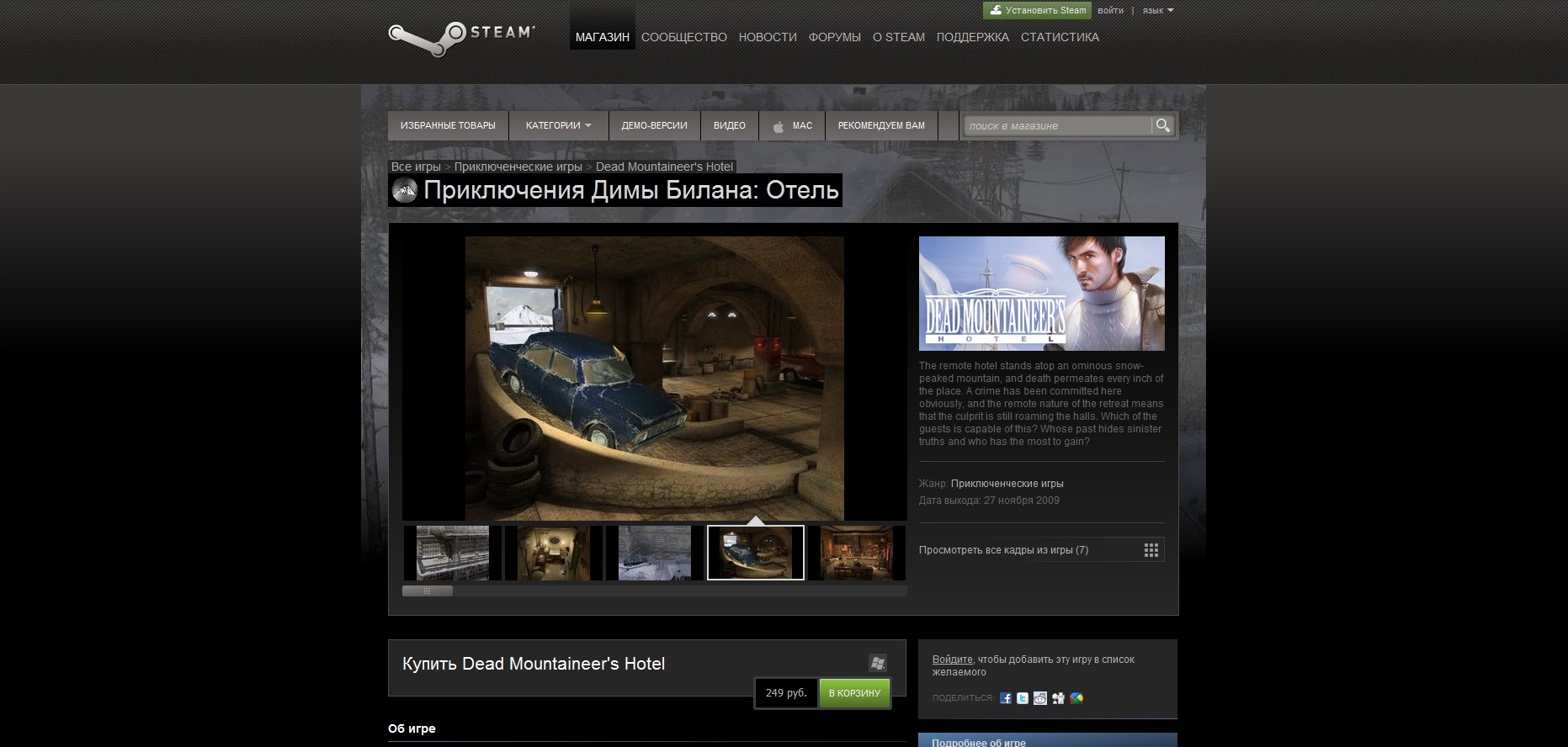Click the screenshot strip scrollbar handle

[x=428, y=591]
